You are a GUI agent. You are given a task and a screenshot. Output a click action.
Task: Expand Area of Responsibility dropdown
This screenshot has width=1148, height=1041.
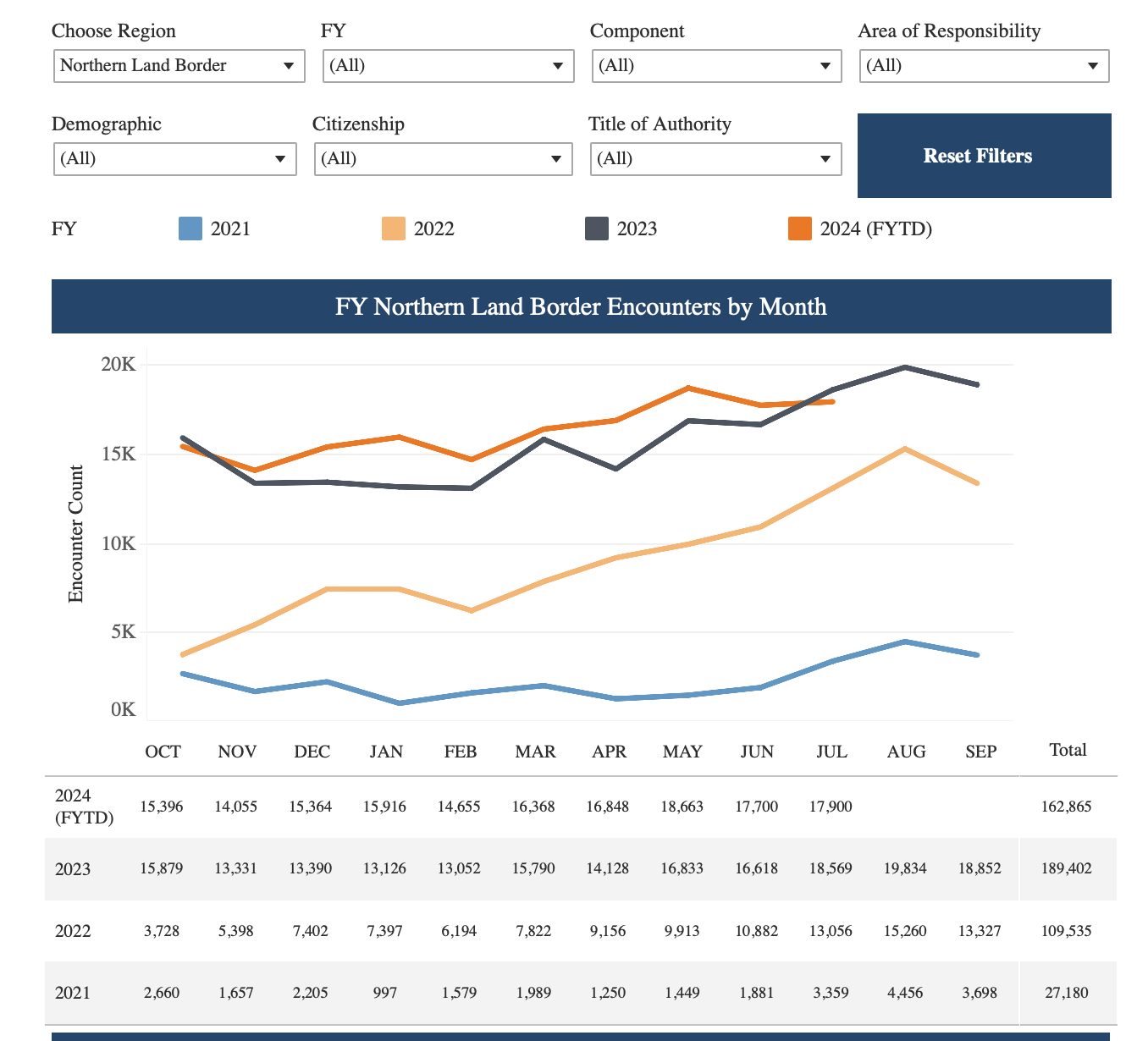pyautogui.click(x=984, y=66)
